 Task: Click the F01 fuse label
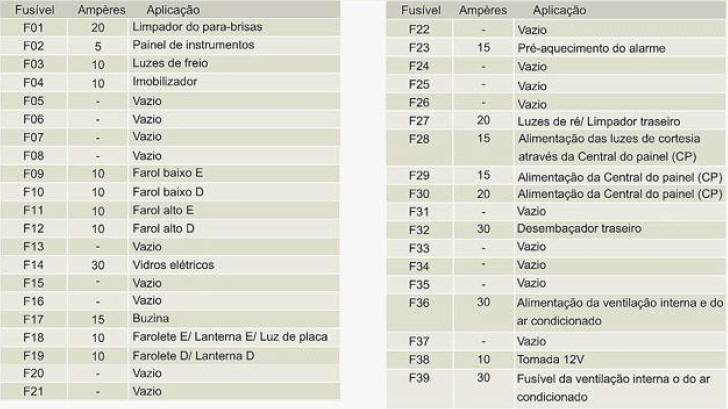32,27
